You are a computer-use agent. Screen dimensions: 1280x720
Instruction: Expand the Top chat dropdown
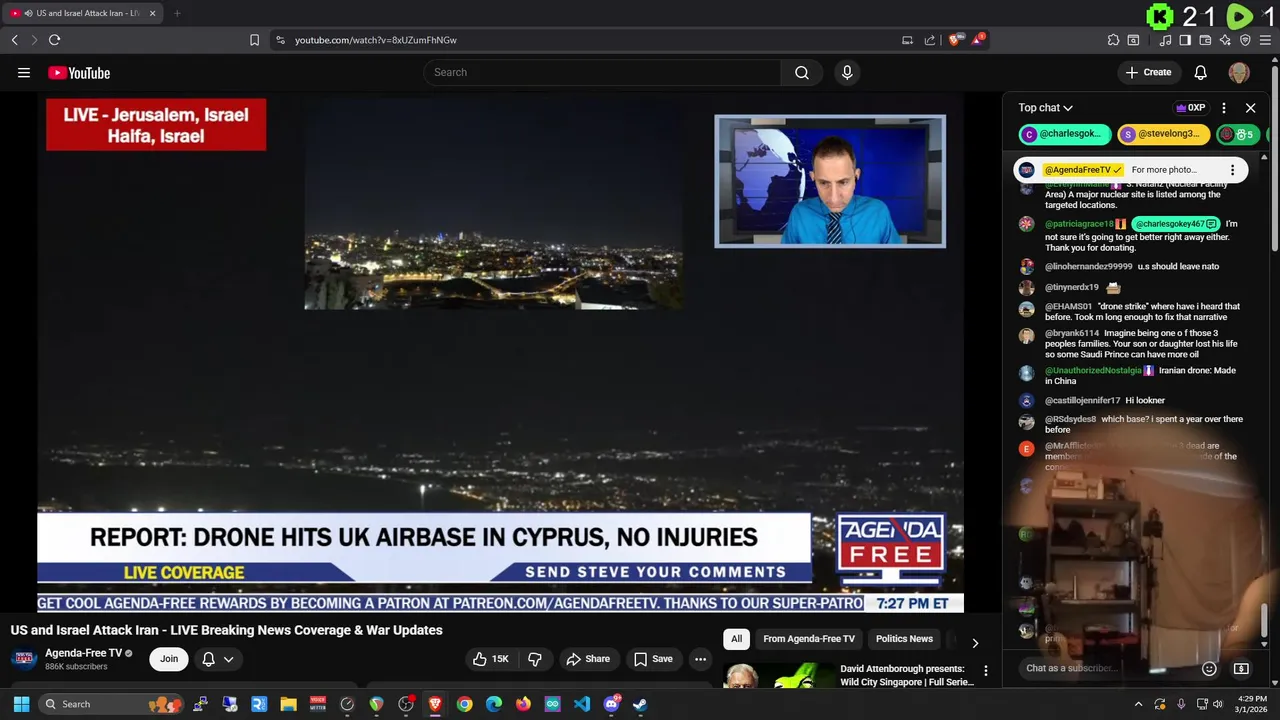click(x=1045, y=108)
